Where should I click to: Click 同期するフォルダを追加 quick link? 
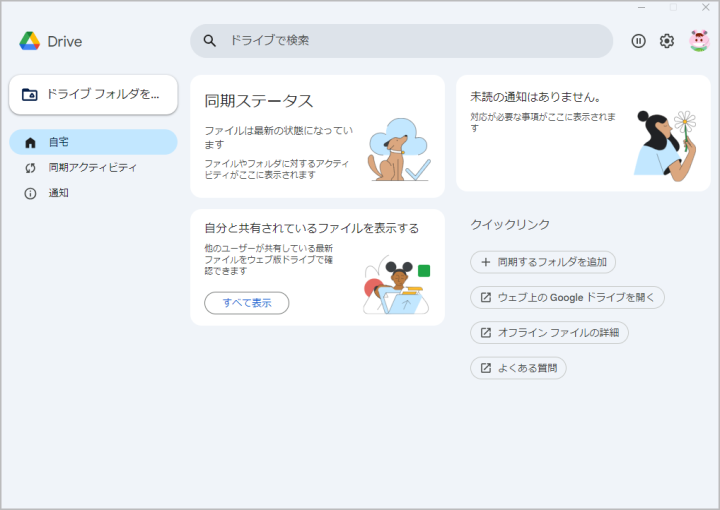(x=543, y=262)
